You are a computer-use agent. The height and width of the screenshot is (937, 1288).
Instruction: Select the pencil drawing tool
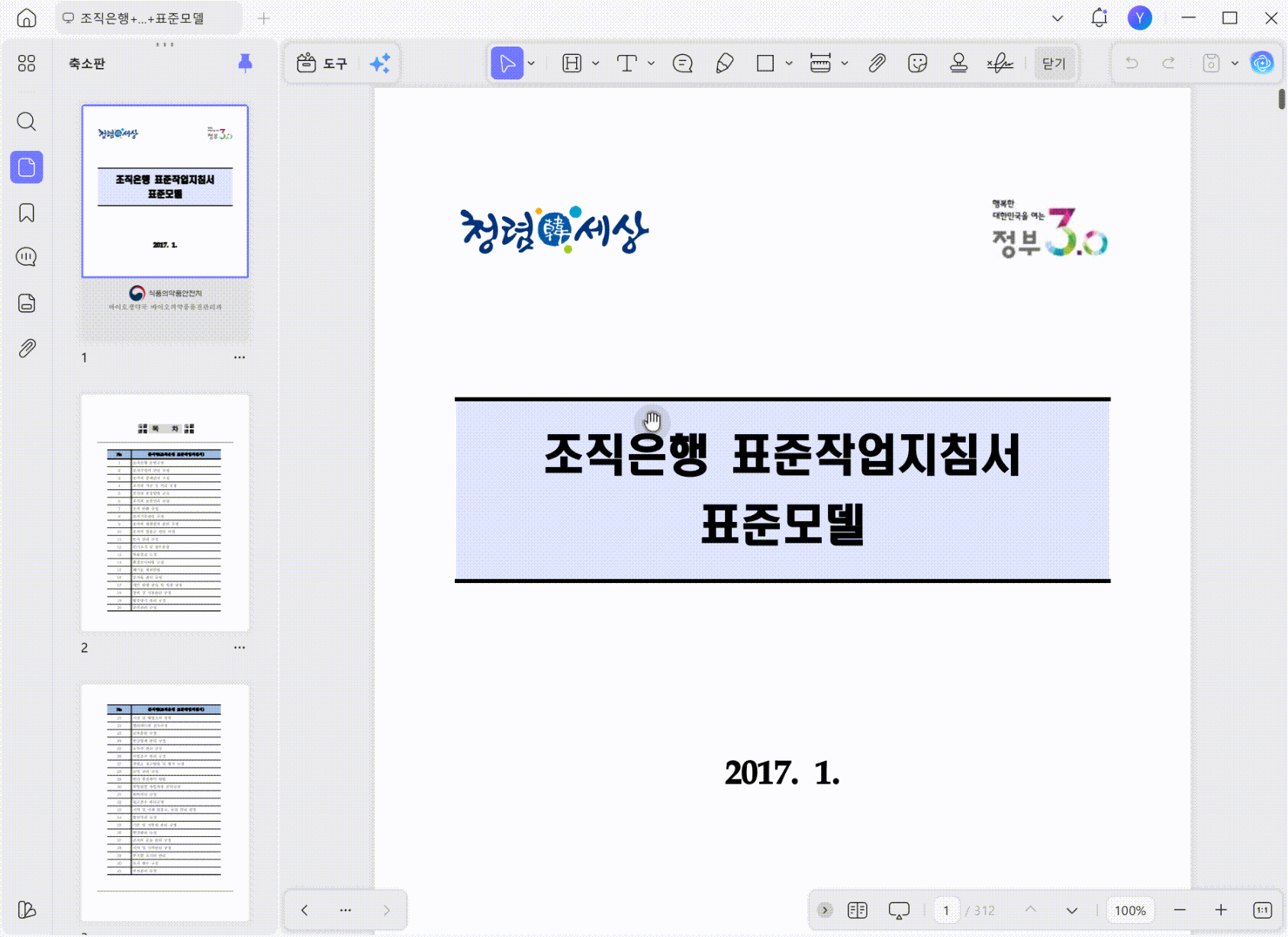click(725, 63)
